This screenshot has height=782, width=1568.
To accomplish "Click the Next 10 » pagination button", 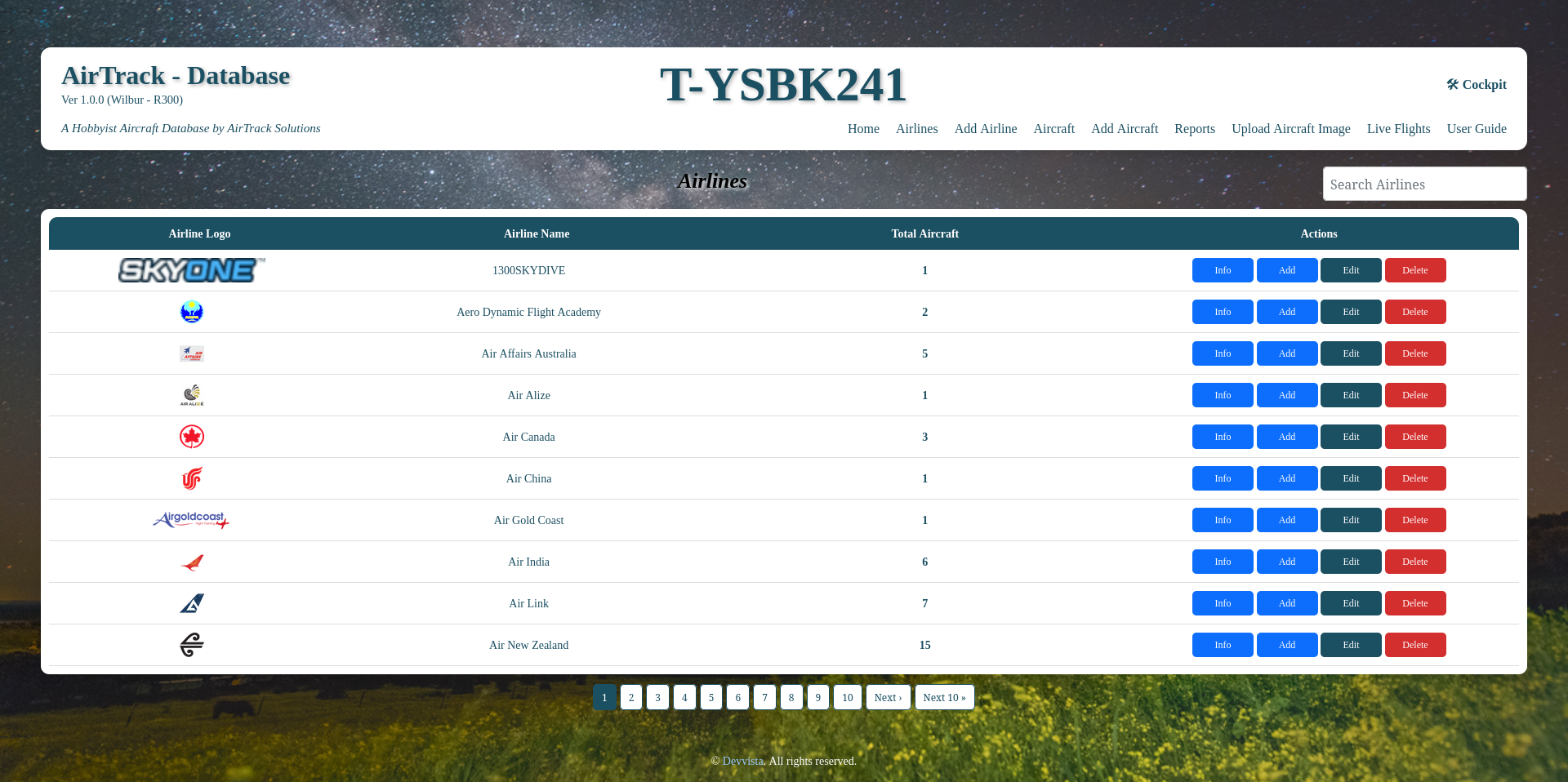I will click(x=945, y=697).
